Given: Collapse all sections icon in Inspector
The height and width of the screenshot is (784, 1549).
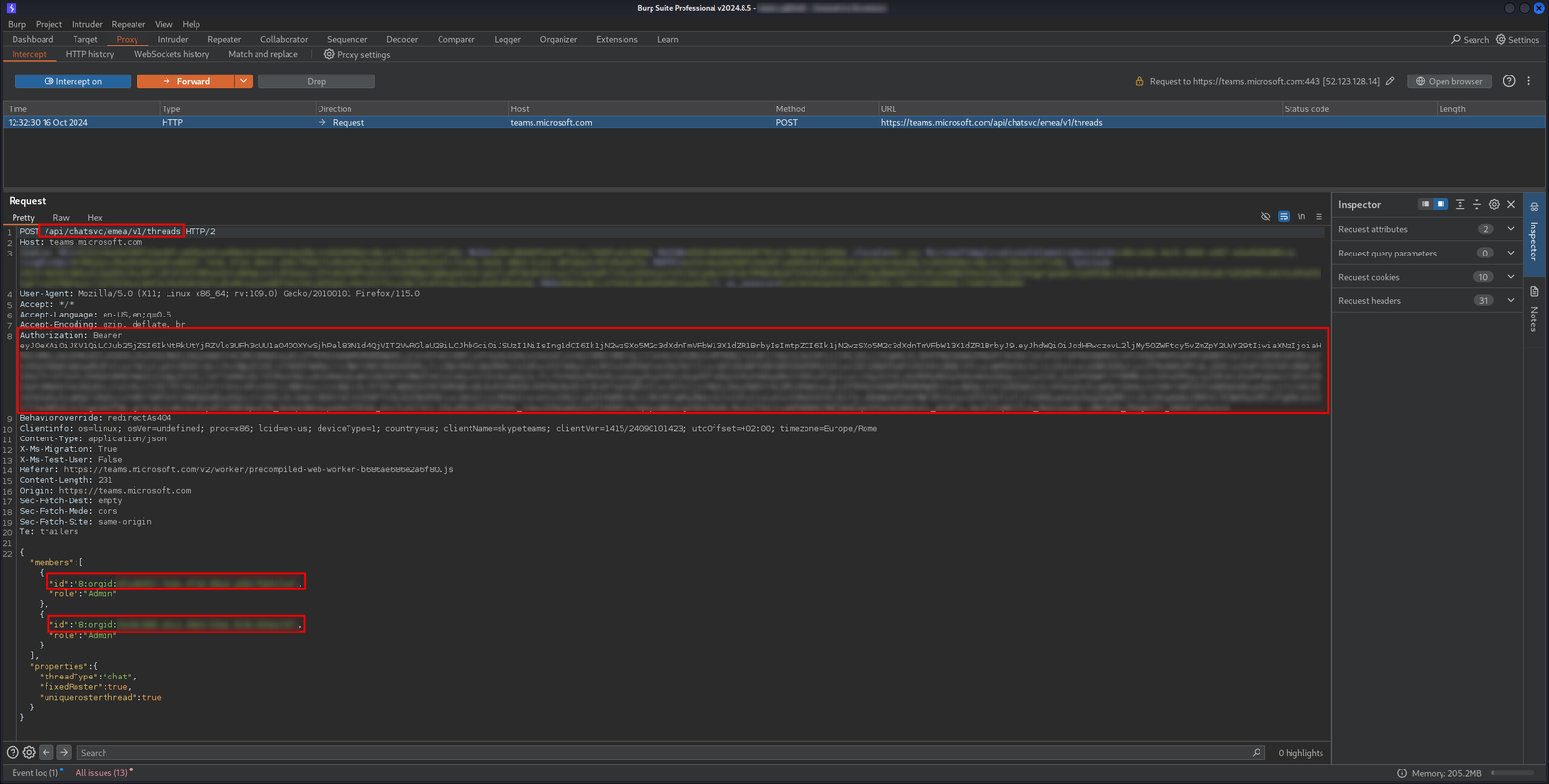Looking at the screenshot, I should 1477,204.
